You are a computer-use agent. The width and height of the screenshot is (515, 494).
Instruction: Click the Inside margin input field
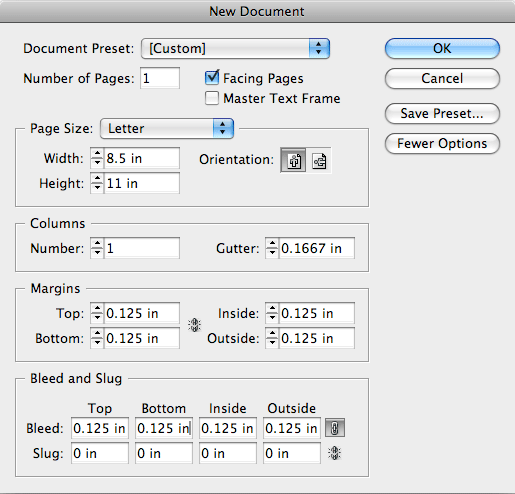(317, 313)
